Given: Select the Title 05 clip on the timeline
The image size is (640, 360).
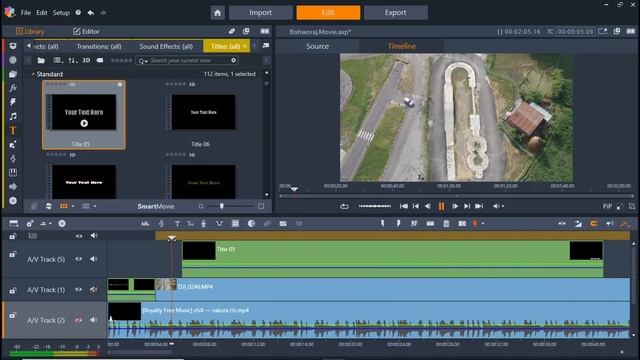Looking at the screenshot, I should [393, 258].
